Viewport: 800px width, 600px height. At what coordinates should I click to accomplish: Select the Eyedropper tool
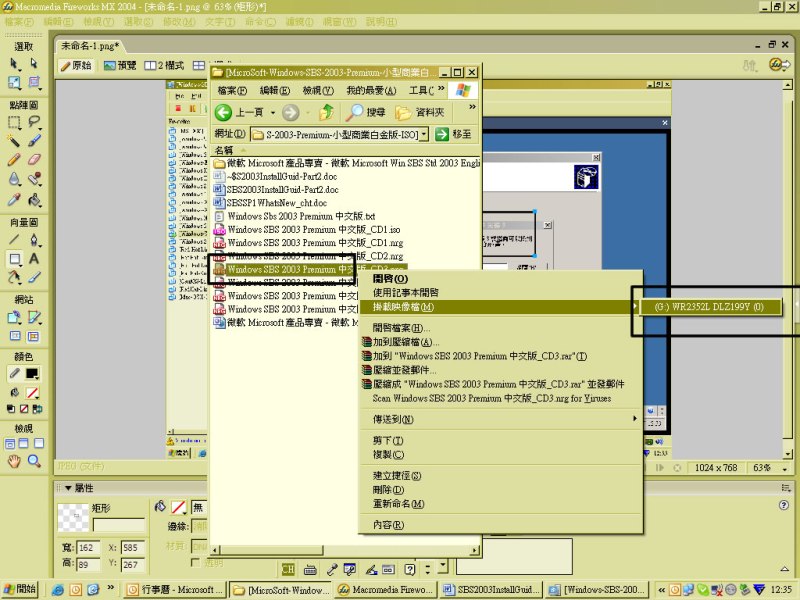pos(14,199)
